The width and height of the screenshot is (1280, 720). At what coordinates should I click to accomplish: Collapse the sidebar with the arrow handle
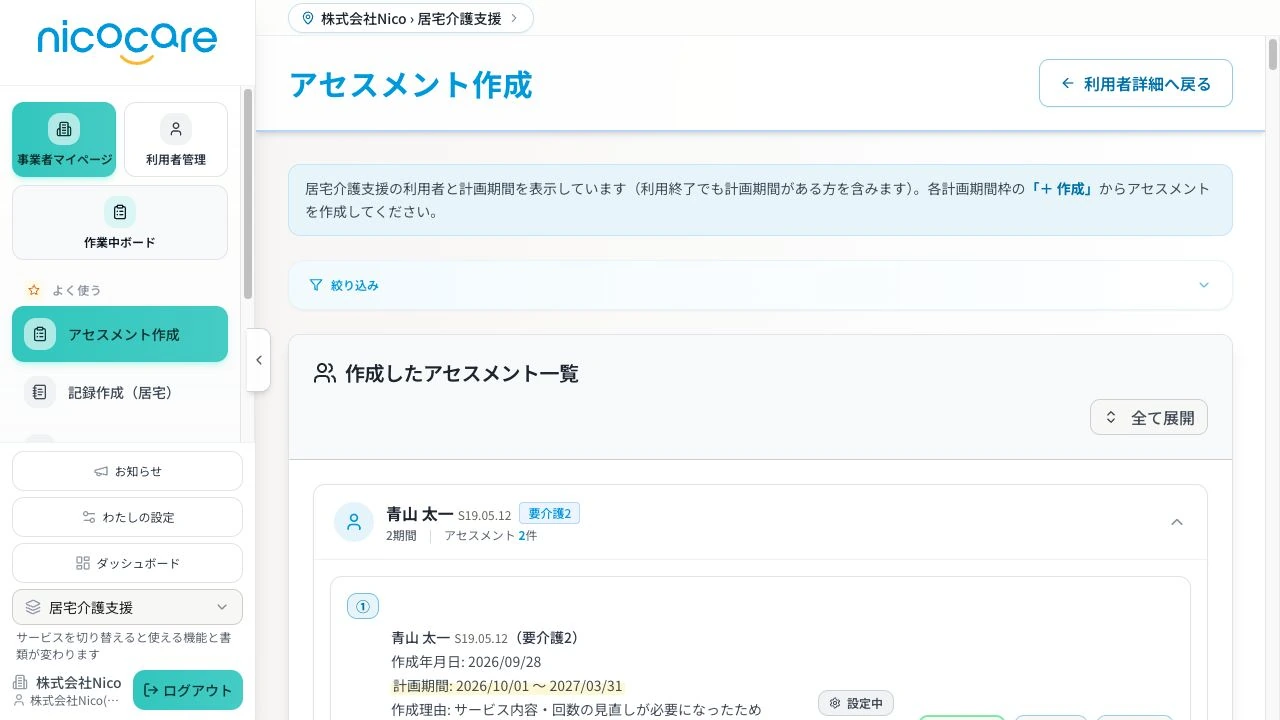(258, 360)
